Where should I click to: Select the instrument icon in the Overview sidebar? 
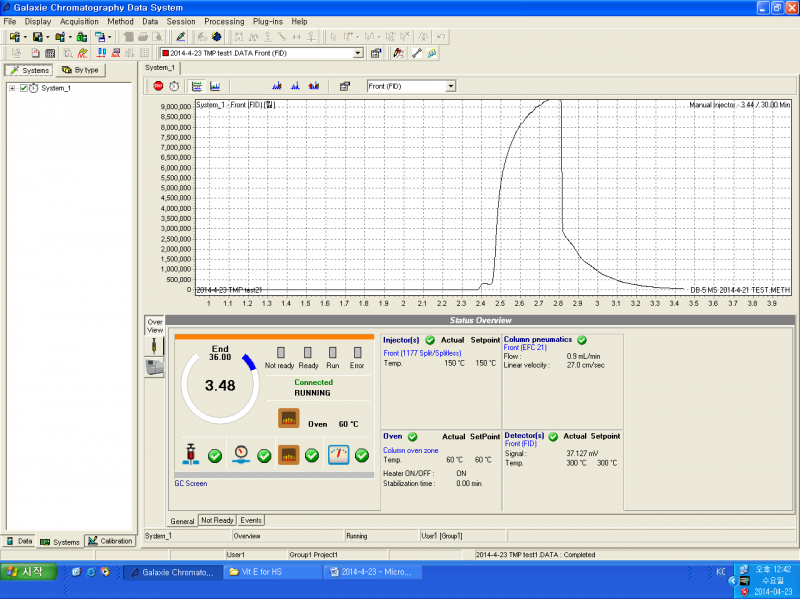(x=154, y=367)
